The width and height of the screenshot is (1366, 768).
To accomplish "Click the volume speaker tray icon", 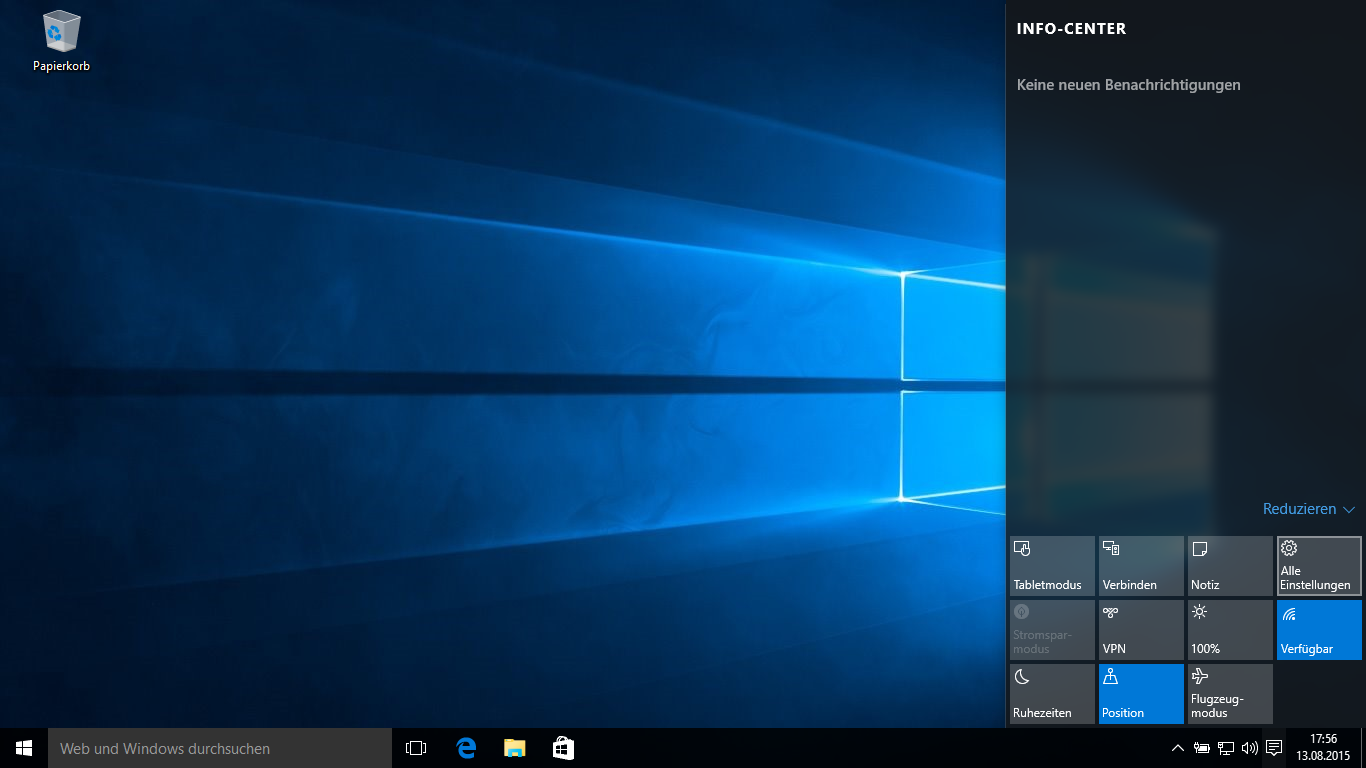I will 1249,748.
